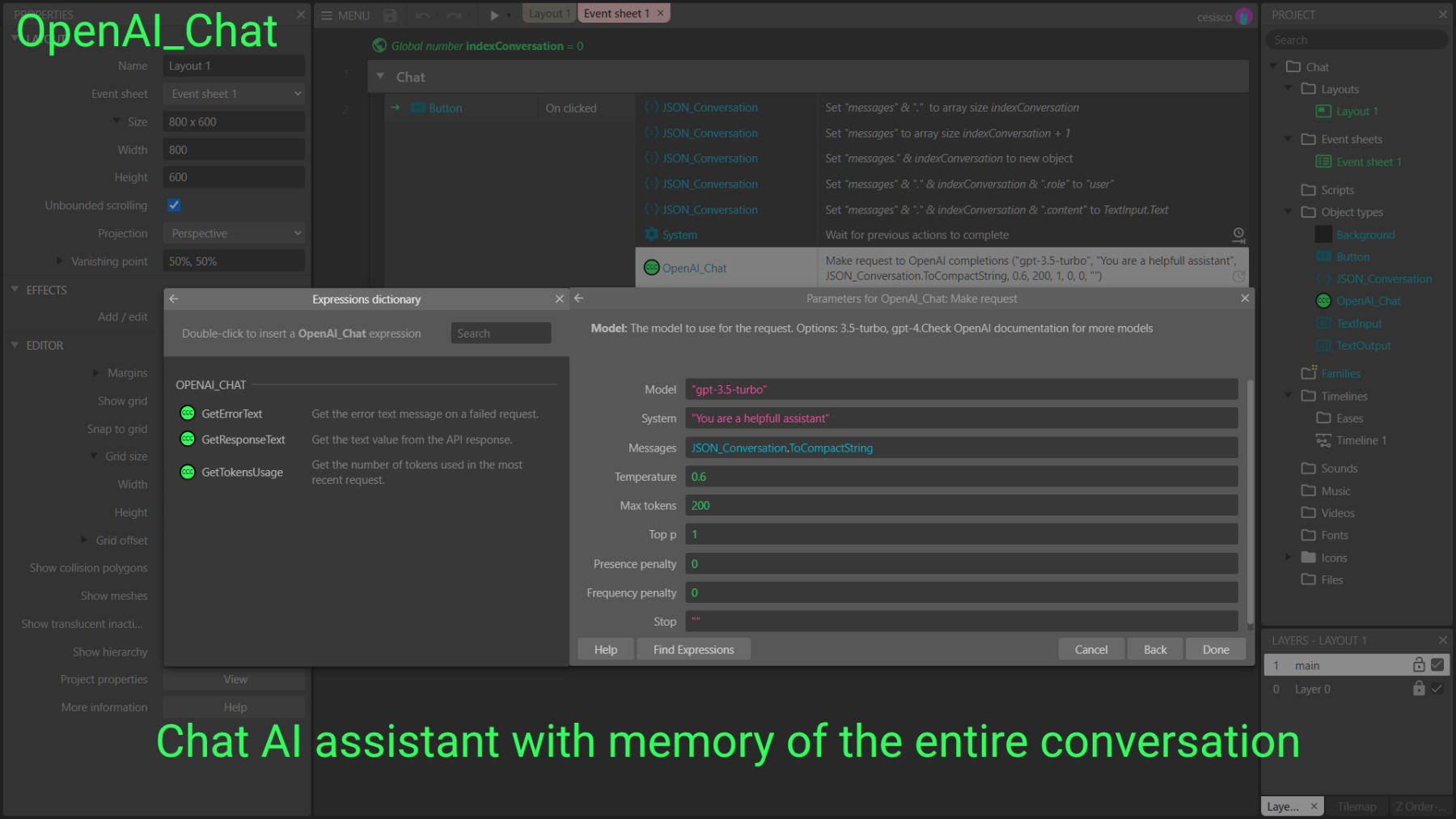
Task: Toggle visibility of the main layer
Action: pyautogui.click(x=1437, y=664)
